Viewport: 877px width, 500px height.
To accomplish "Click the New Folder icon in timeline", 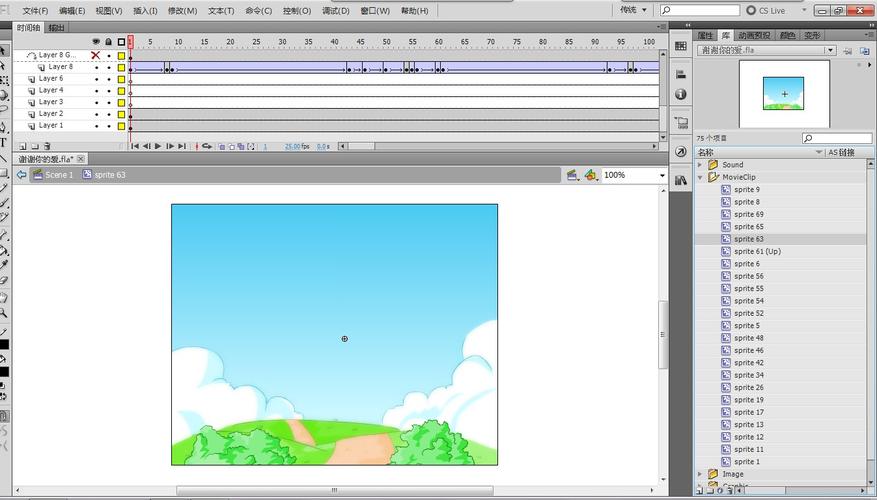I will point(35,146).
